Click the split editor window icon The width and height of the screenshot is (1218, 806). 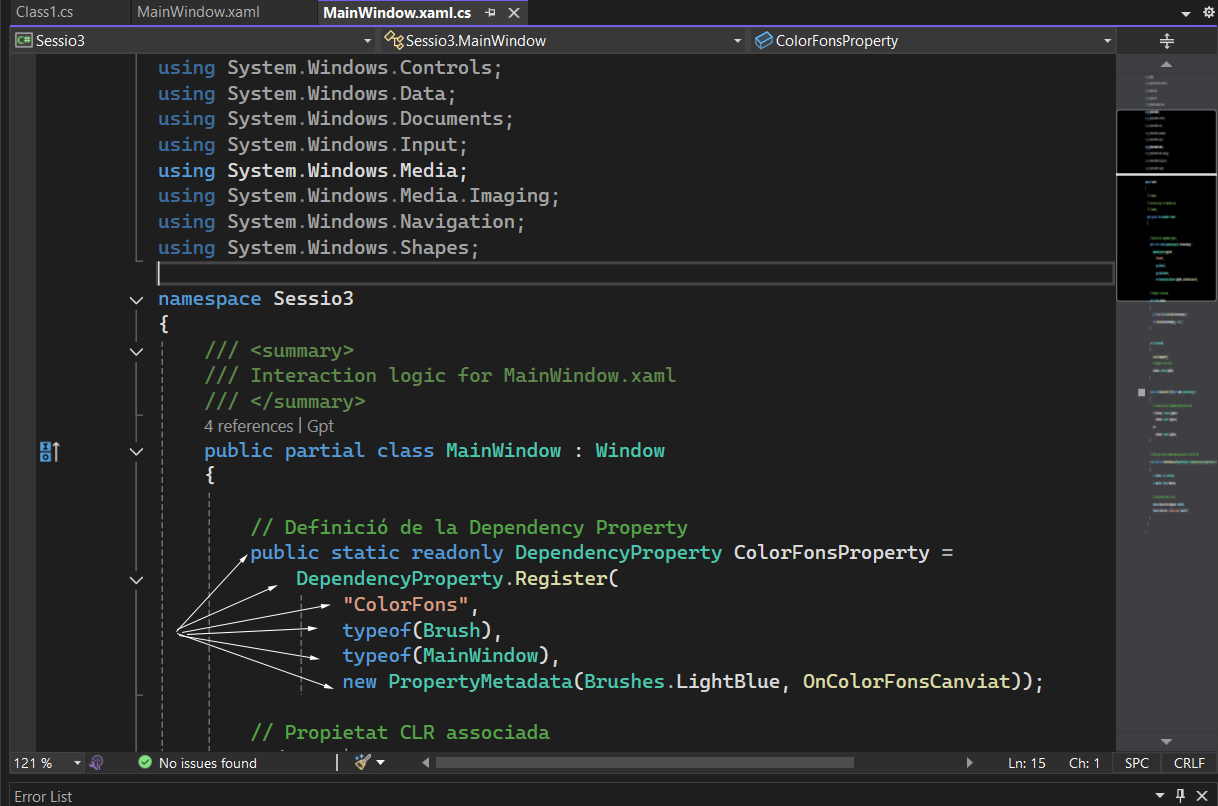[1166, 41]
